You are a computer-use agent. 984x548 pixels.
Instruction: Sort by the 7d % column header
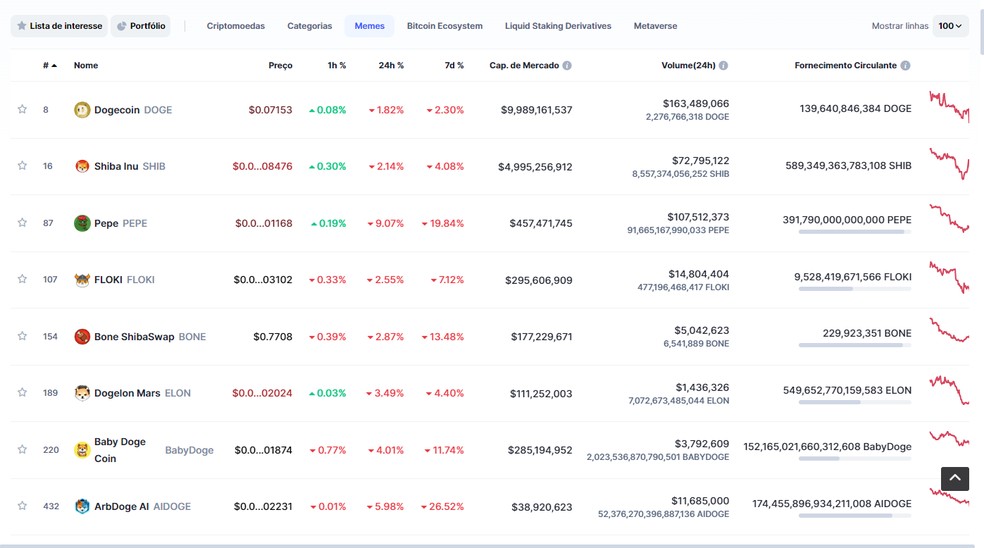(454, 65)
